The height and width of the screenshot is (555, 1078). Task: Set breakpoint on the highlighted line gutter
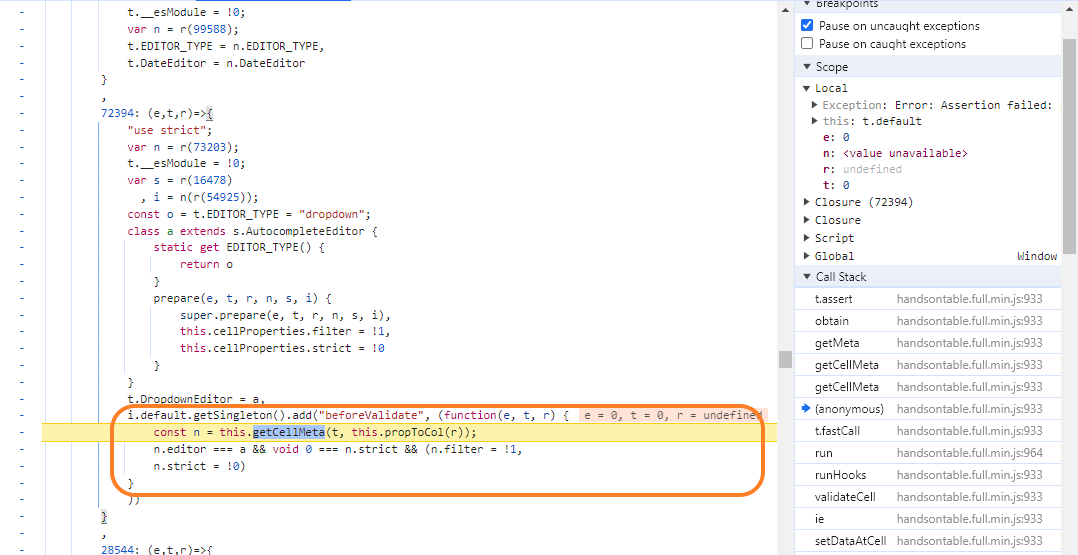click(21, 432)
